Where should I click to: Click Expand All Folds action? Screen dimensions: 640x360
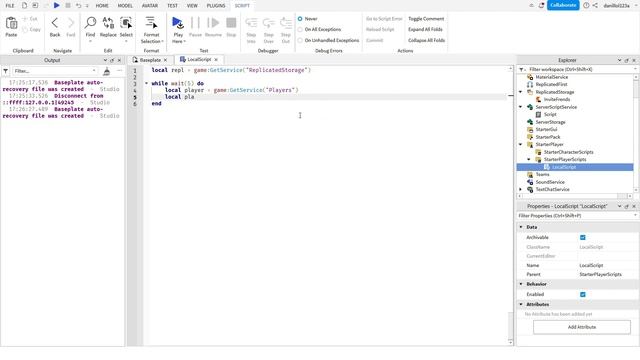click(425, 29)
